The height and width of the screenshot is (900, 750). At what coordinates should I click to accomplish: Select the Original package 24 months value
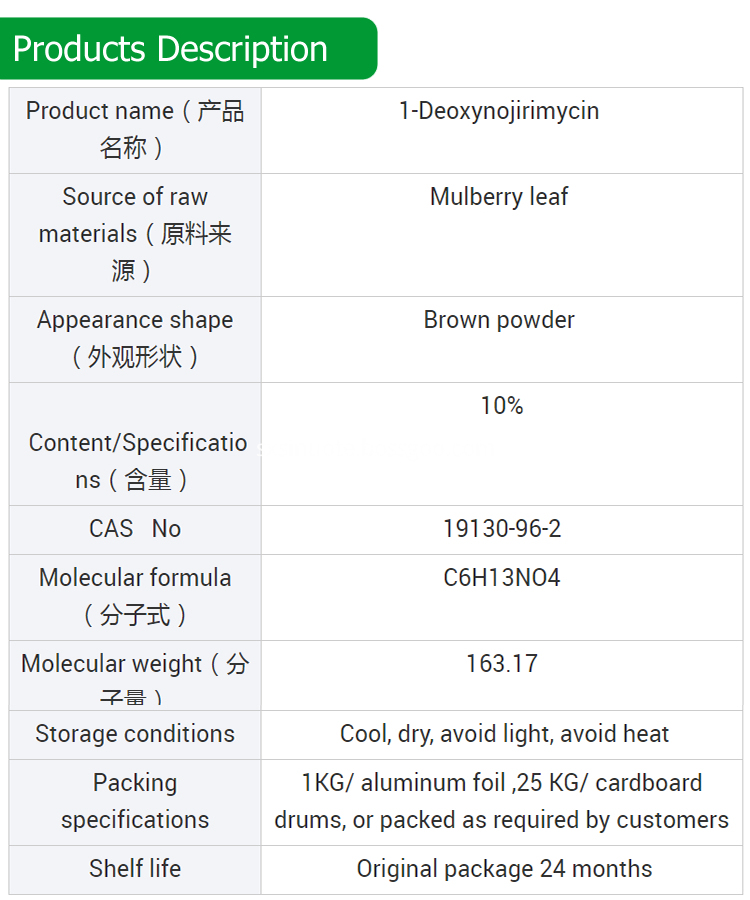tap(504, 869)
